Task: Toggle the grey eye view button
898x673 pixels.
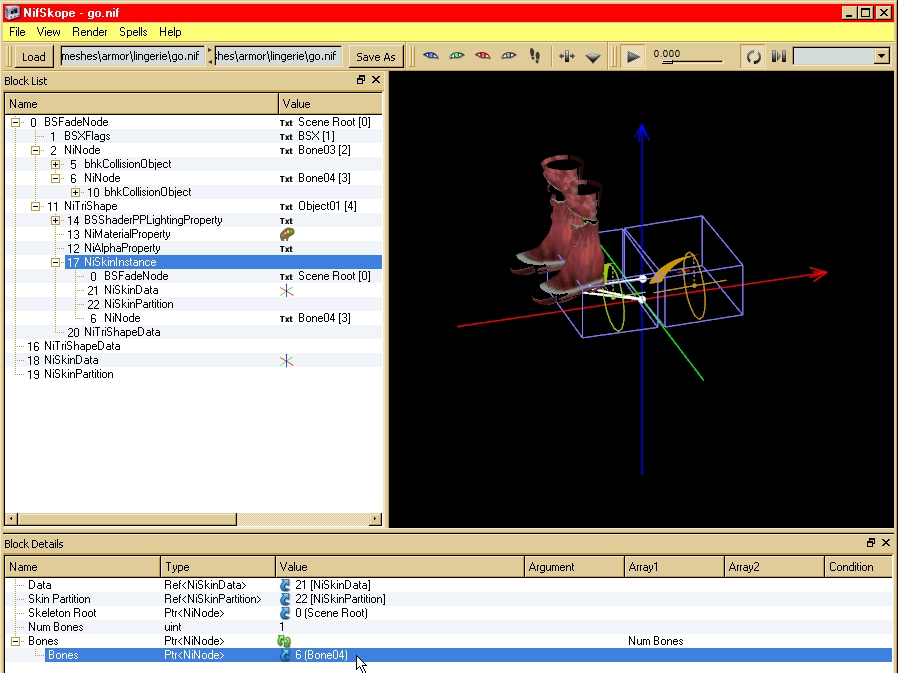Action: [509, 56]
